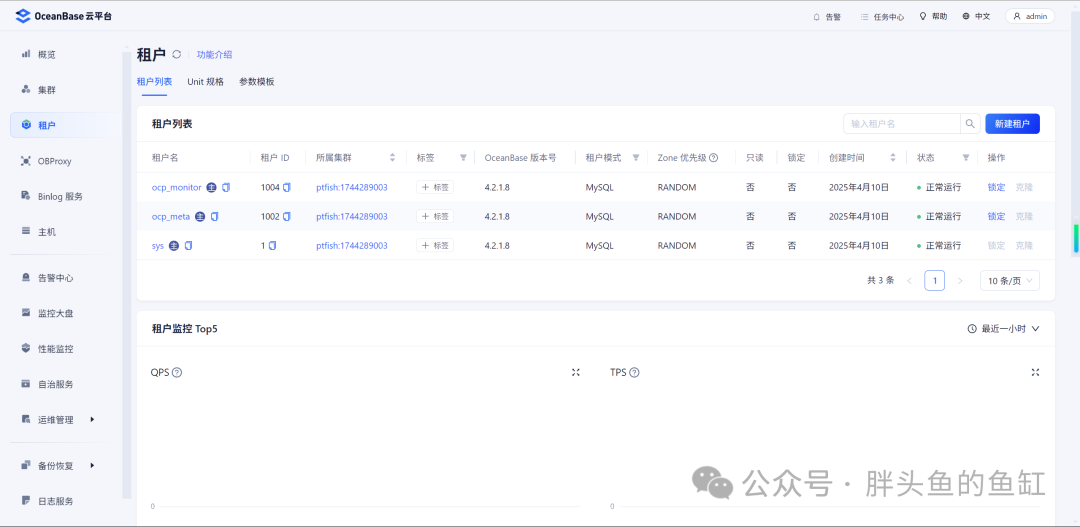The height and width of the screenshot is (527, 1080).
Task: Switch to the 参数模板 tab
Action: click(256, 81)
